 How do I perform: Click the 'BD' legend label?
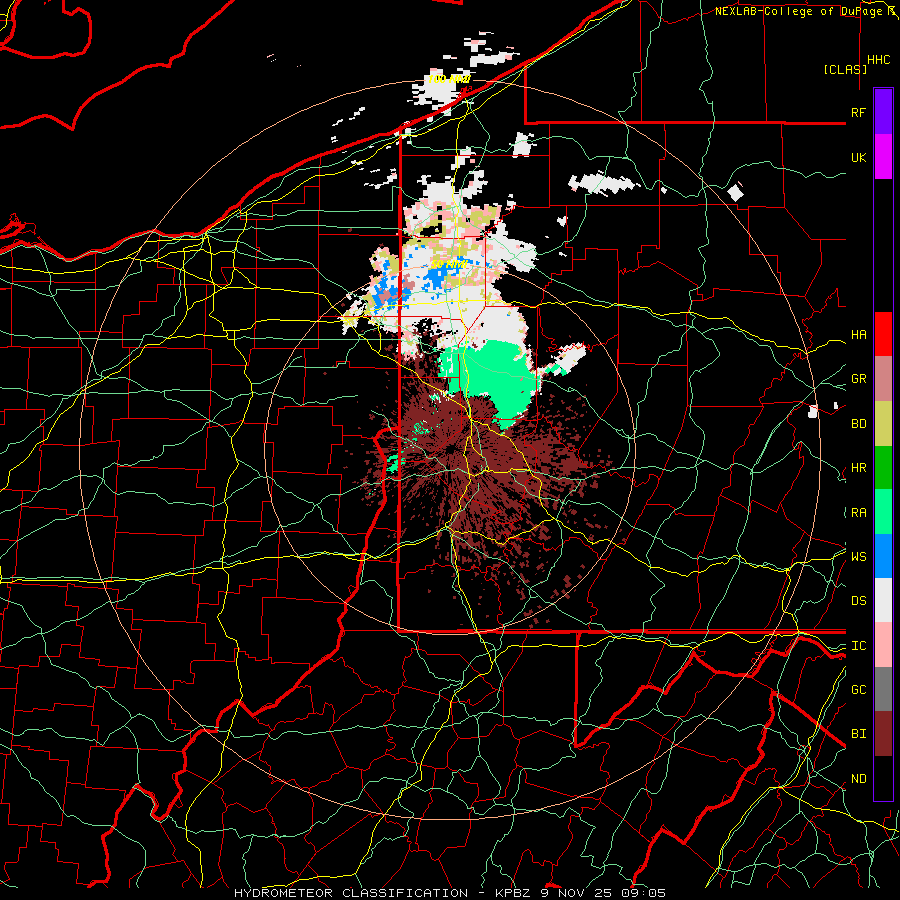[858, 424]
